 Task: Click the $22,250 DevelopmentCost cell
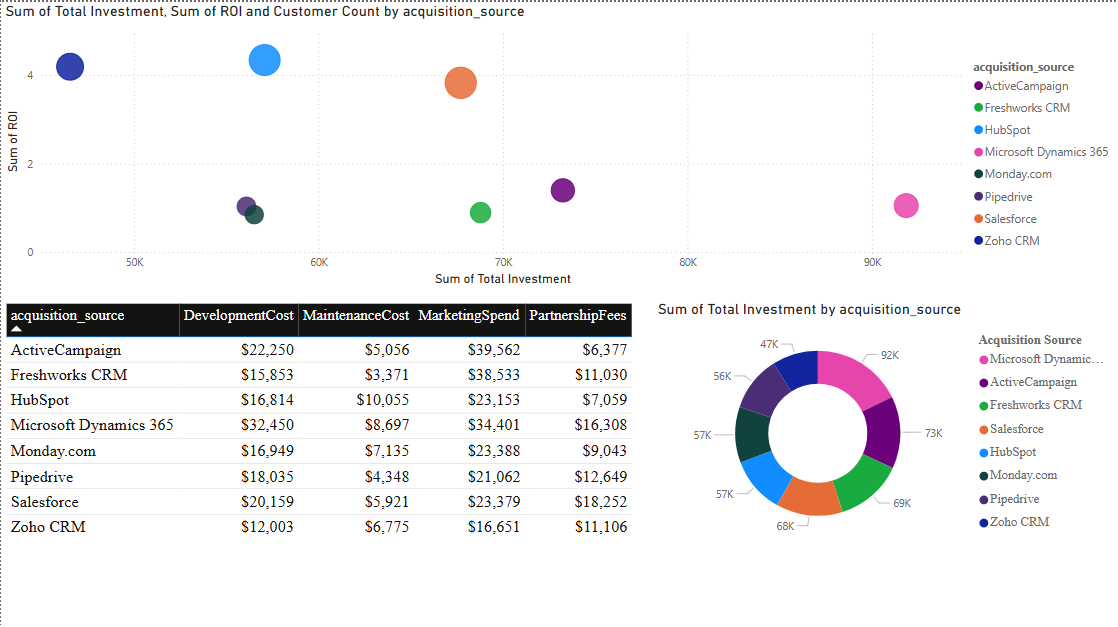tap(267, 350)
